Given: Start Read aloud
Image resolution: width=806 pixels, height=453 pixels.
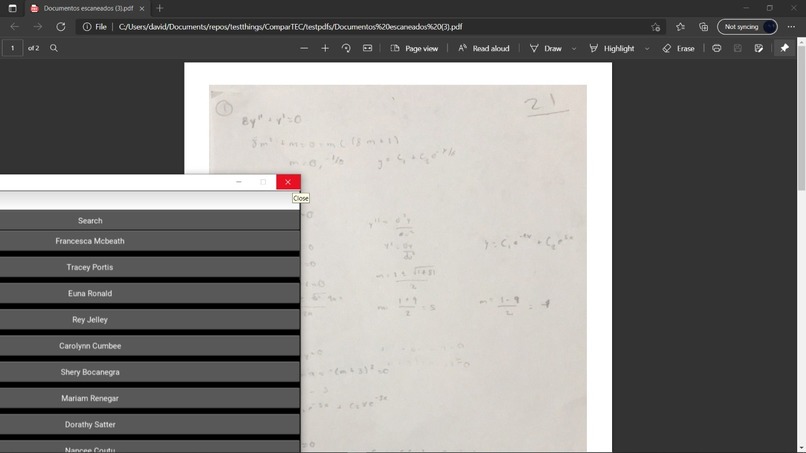Looking at the screenshot, I should tap(484, 48).
